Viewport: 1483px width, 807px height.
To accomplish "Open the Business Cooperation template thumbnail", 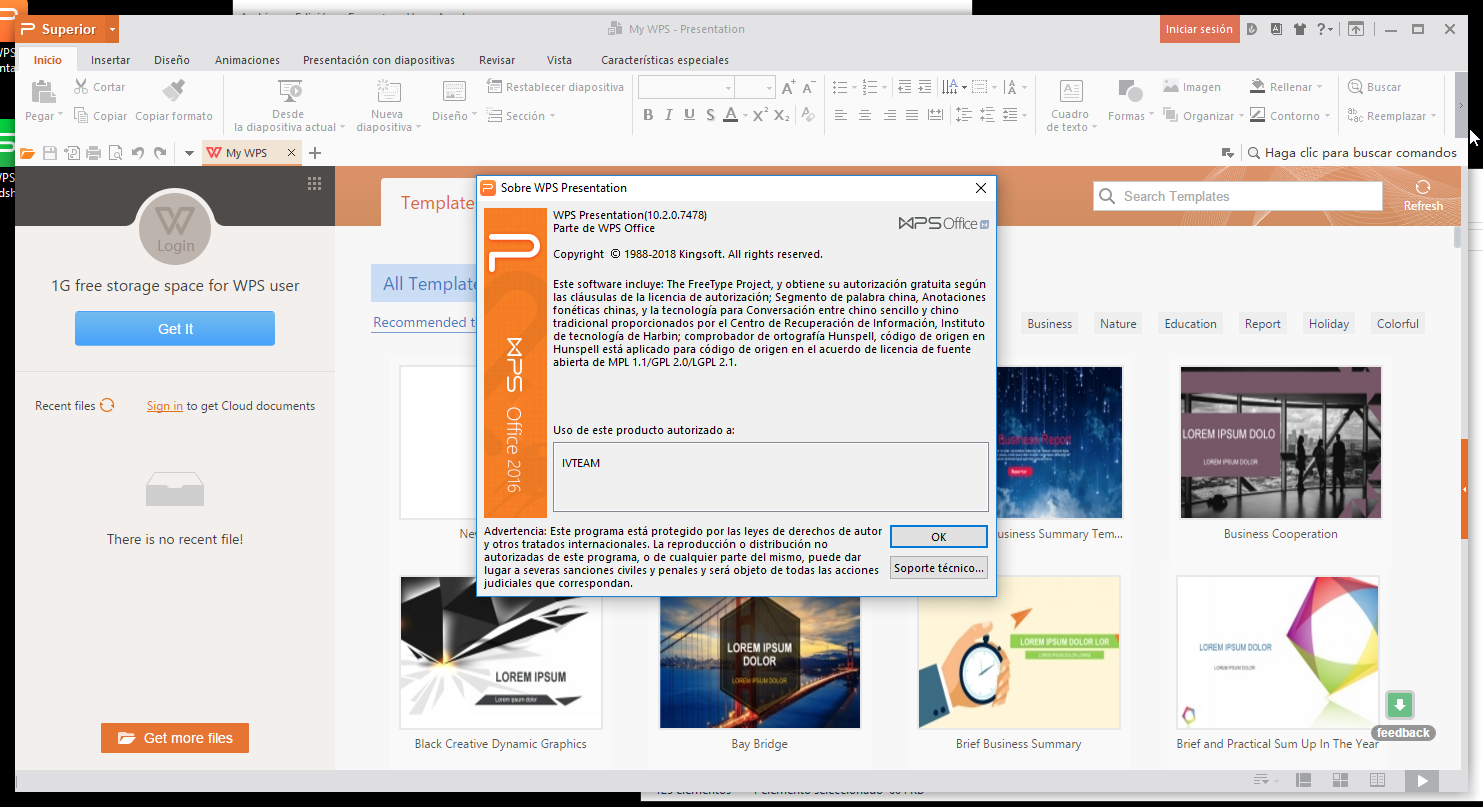I will click(x=1281, y=442).
